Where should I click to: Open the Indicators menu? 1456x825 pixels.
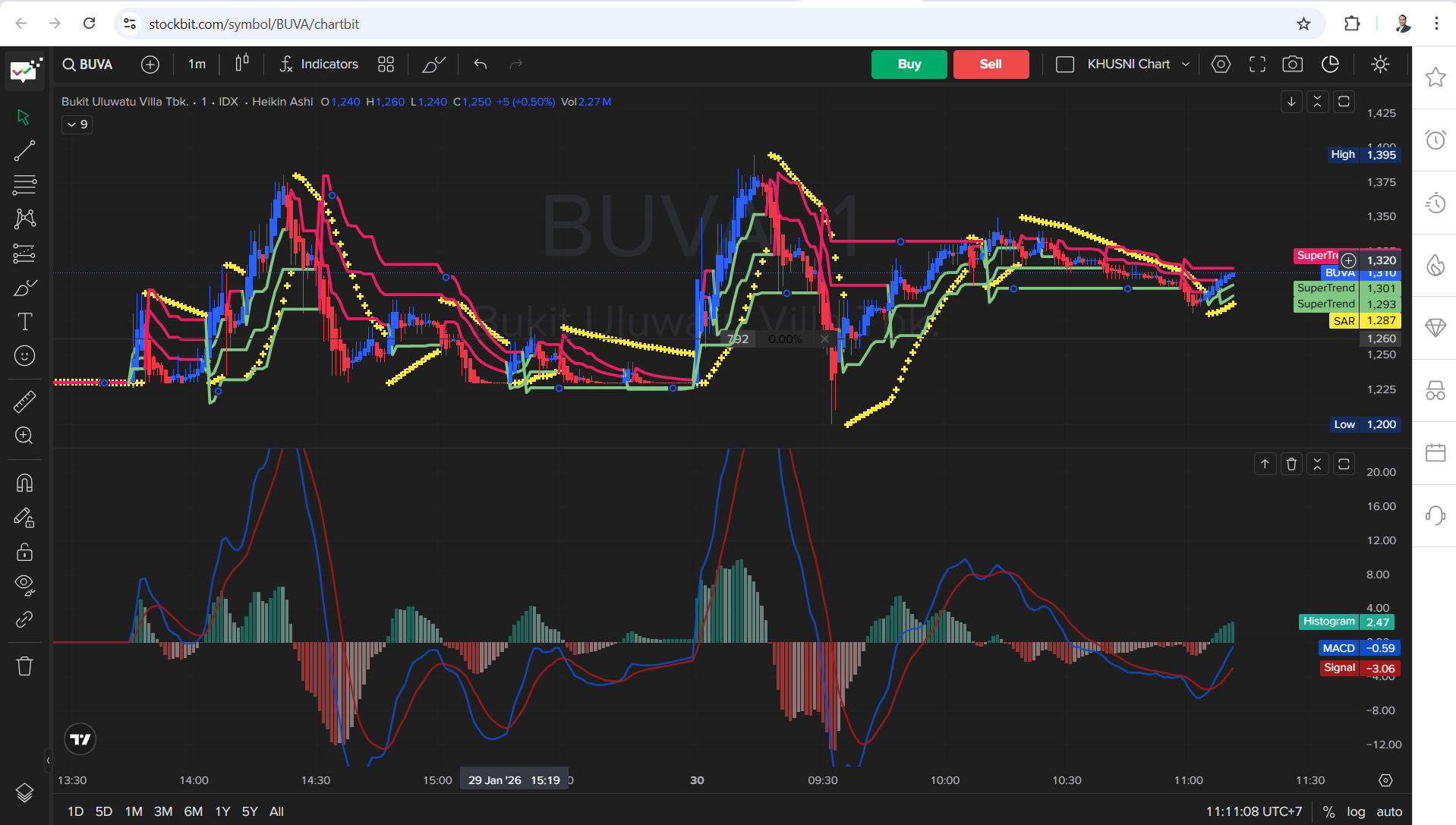(319, 65)
